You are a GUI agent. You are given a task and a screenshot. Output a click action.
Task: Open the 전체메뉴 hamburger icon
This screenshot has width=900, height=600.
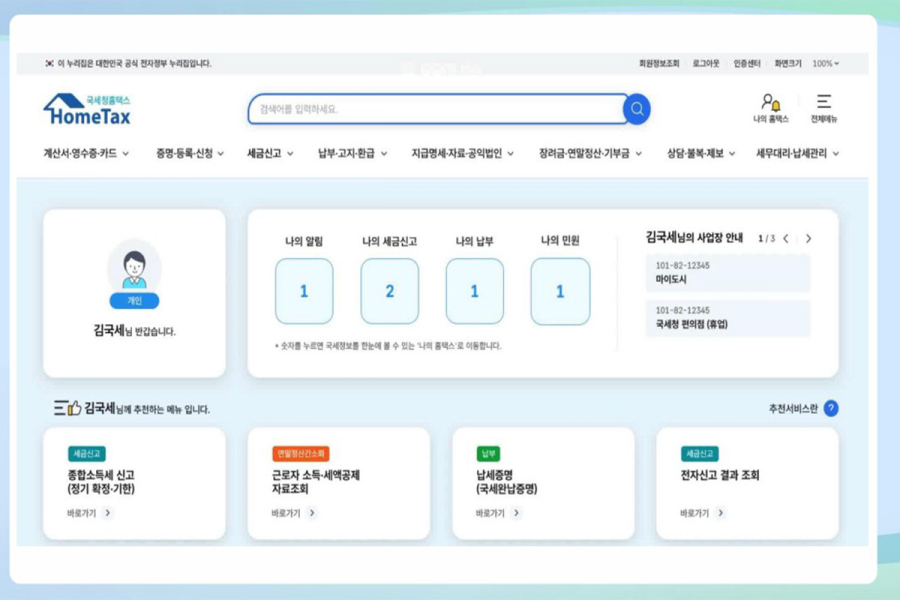[824, 100]
